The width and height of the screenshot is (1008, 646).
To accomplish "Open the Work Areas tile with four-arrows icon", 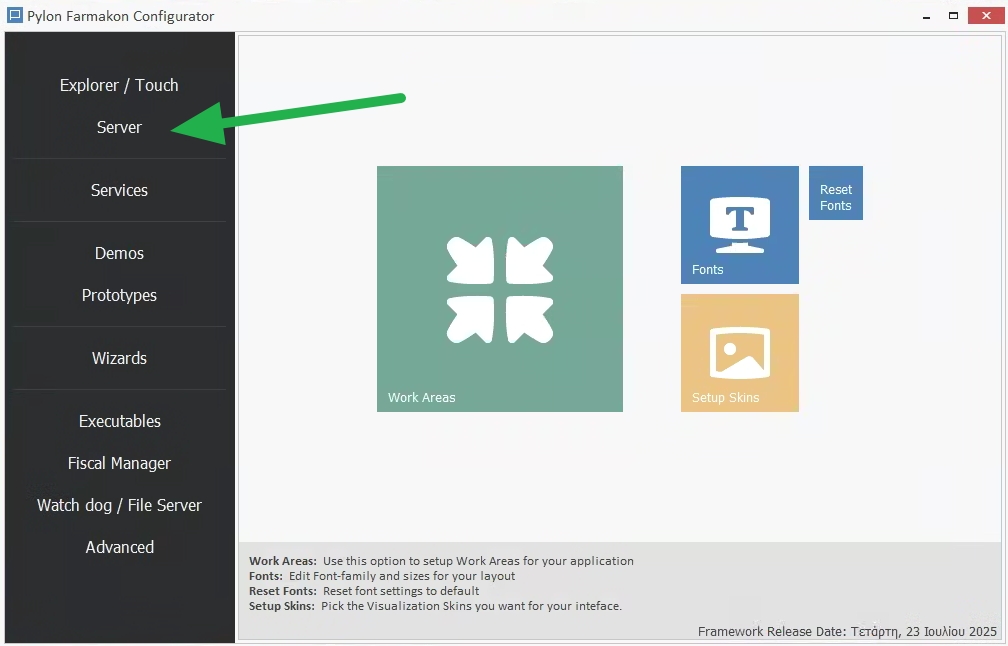I will tap(499, 289).
